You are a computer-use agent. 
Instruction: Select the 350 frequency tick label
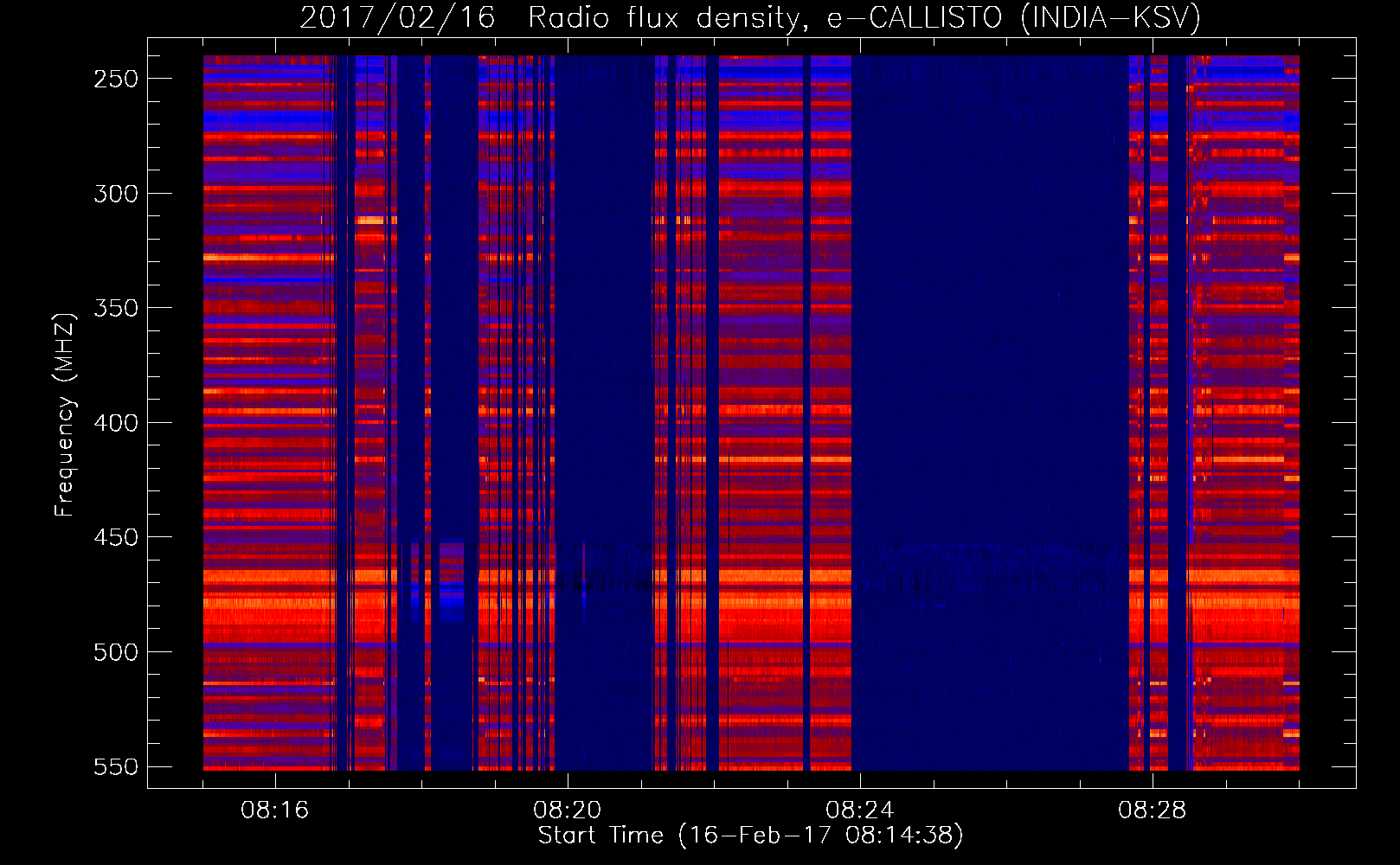tap(116, 308)
